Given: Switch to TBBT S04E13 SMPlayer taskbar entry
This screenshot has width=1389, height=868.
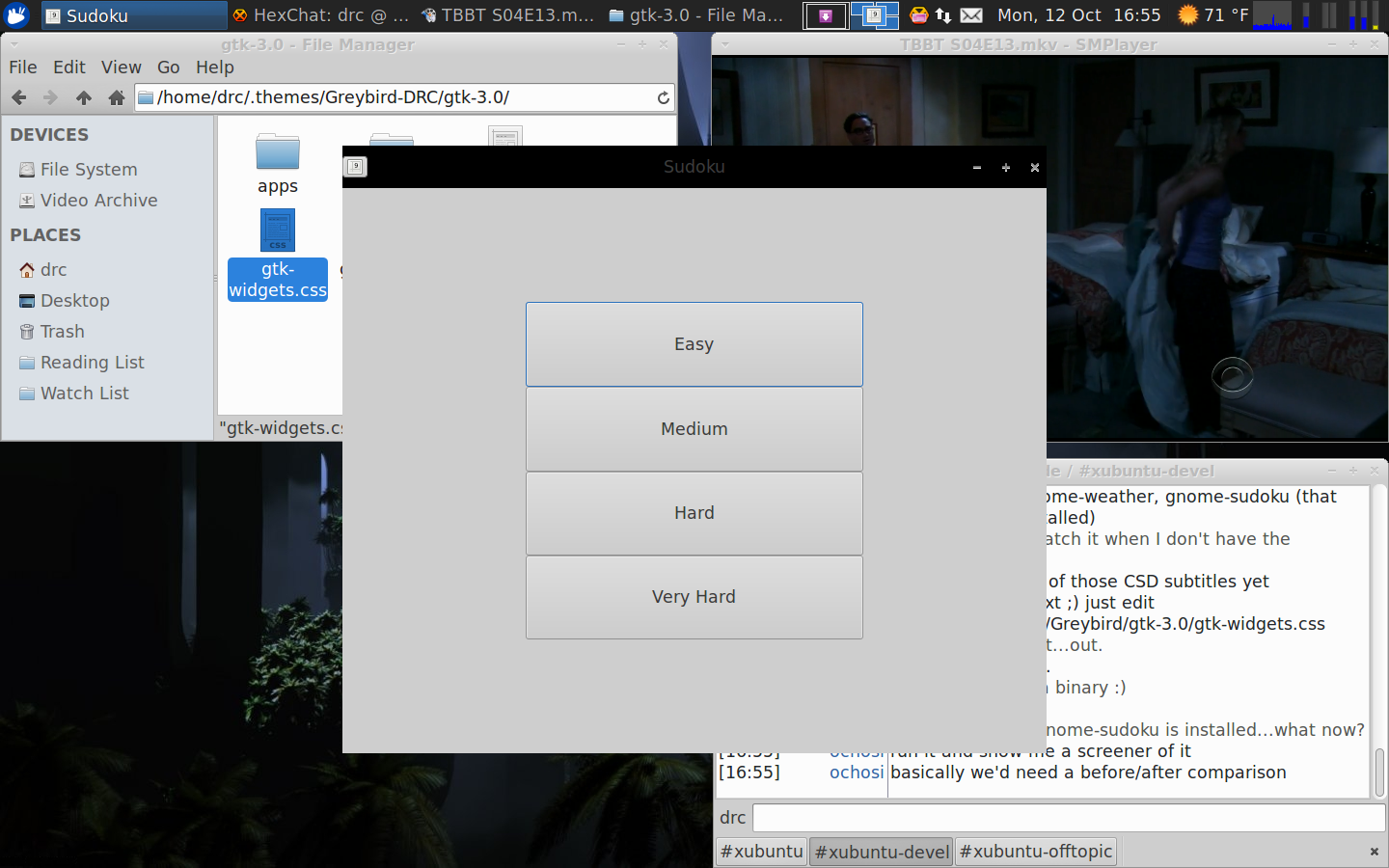Looking at the screenshot, I should [507, 15].
